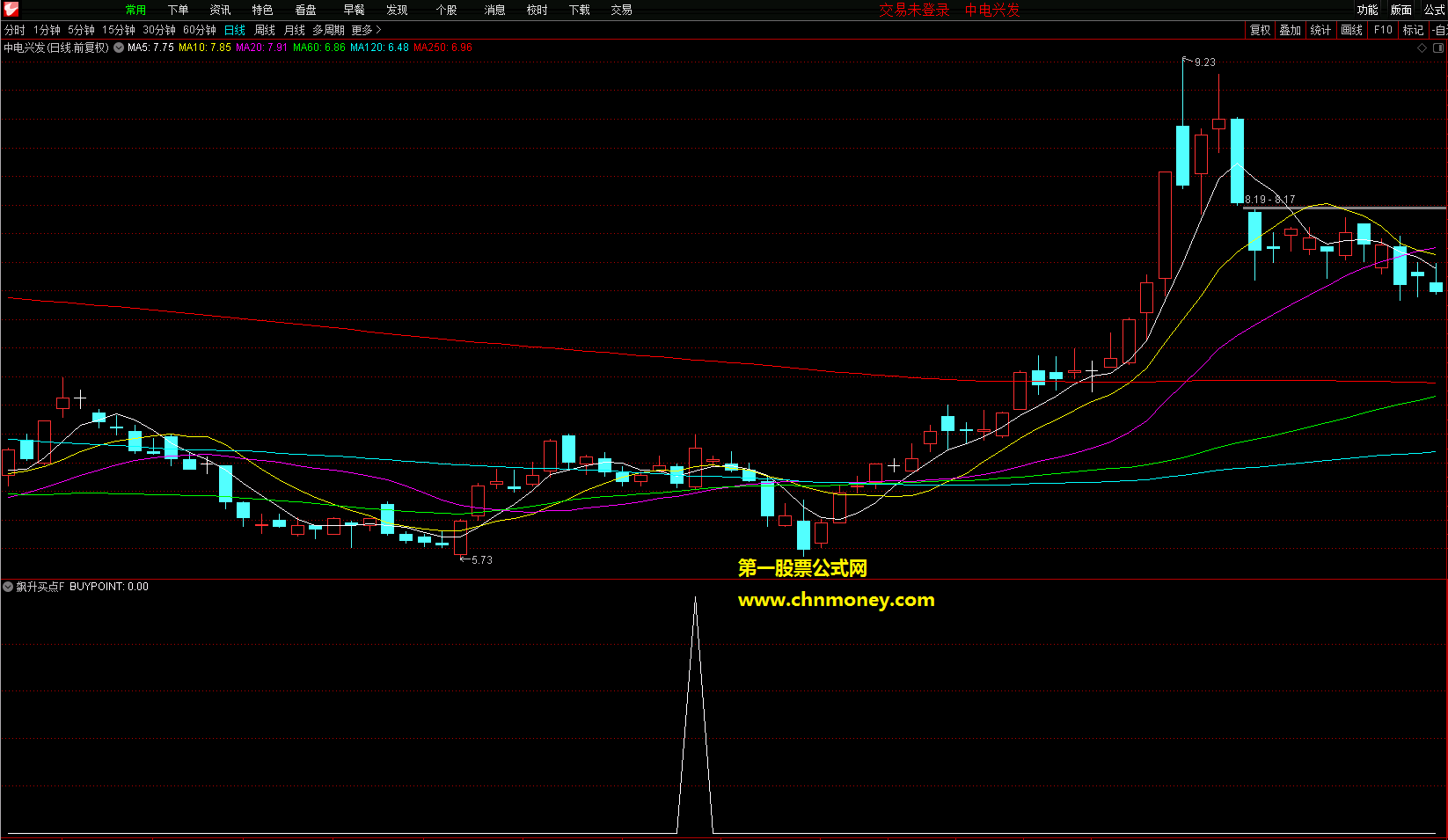Click the red app logo icon

11,10
